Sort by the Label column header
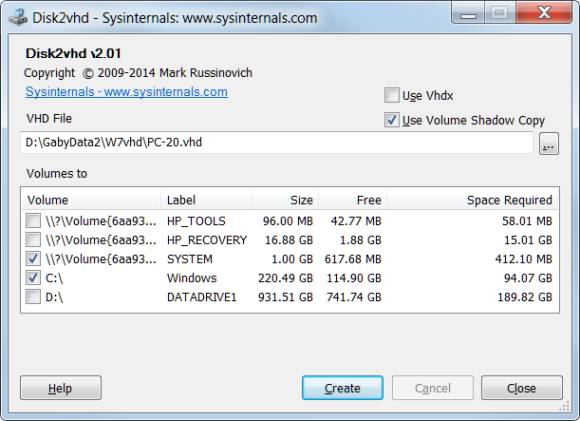The height and width of the screenshot is (421, 580). [x=206, y=200]
